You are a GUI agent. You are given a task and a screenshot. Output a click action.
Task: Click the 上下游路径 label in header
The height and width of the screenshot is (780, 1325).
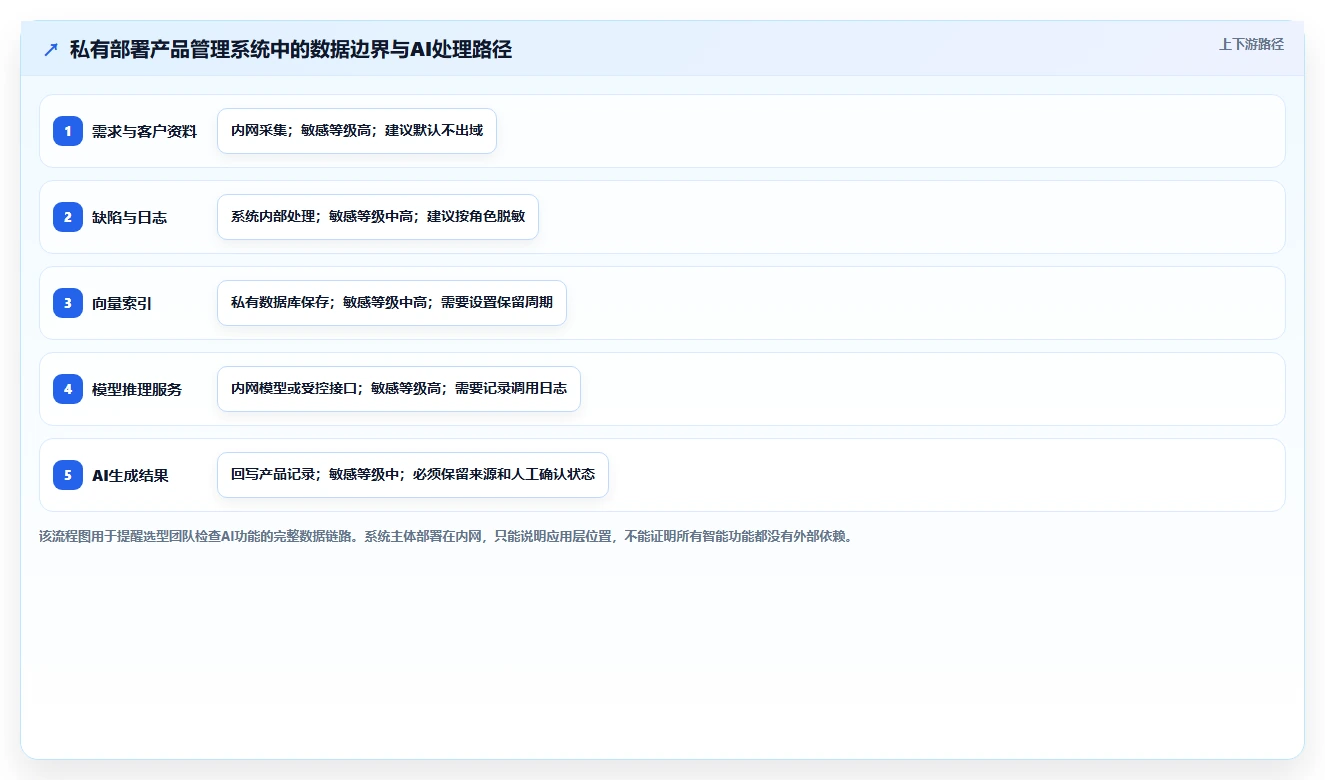point(1251,44)
